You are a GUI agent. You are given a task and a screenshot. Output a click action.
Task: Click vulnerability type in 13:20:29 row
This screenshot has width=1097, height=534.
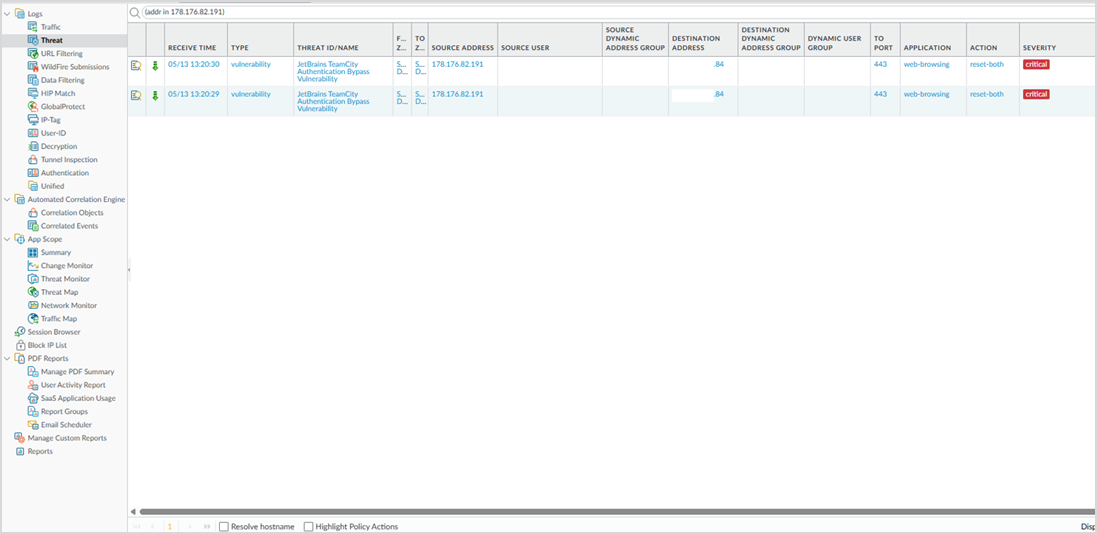coord(250,94)
